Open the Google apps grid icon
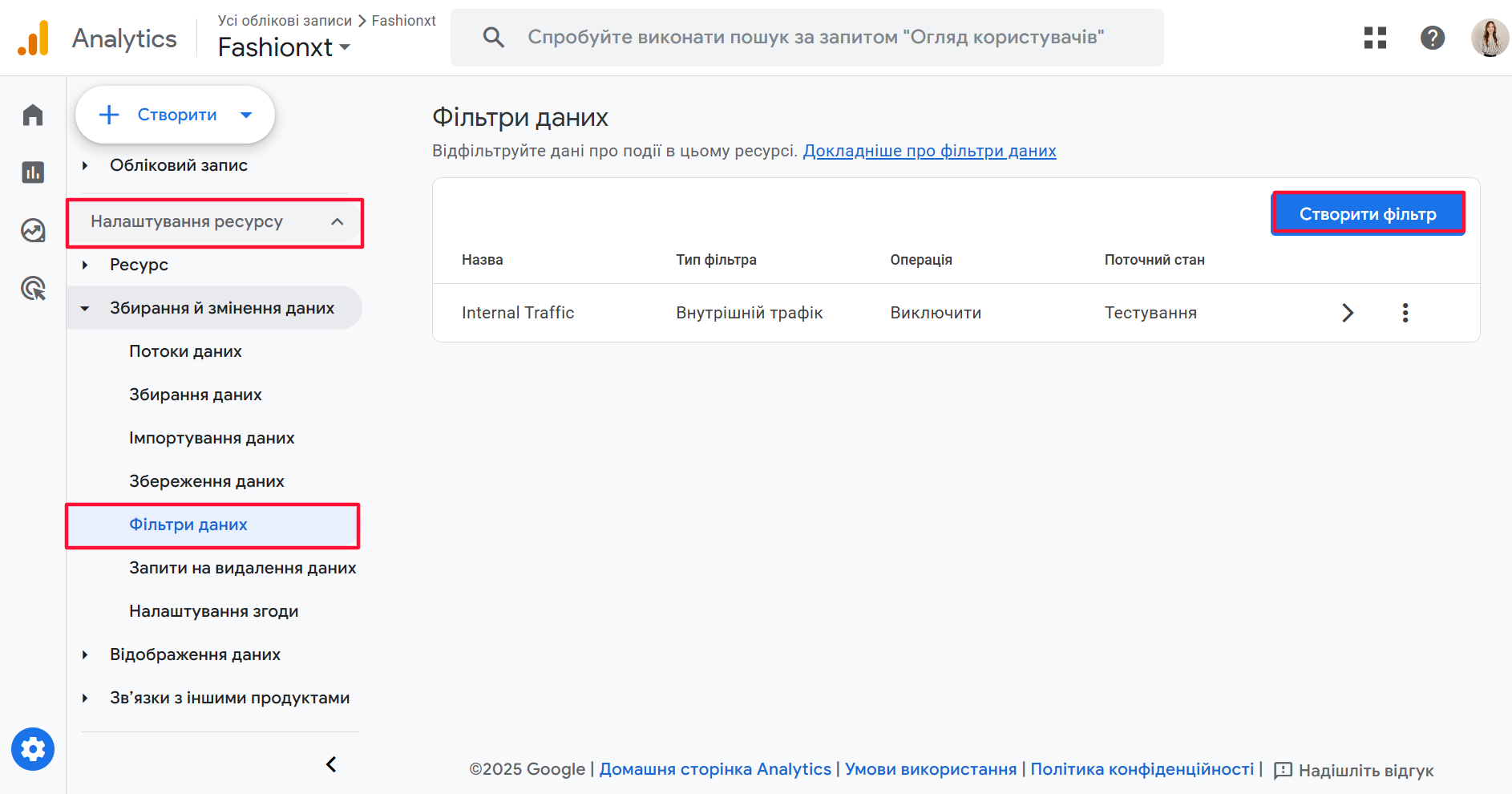This screenshot has width=1512, height=794. click(x=1375, y=38)
